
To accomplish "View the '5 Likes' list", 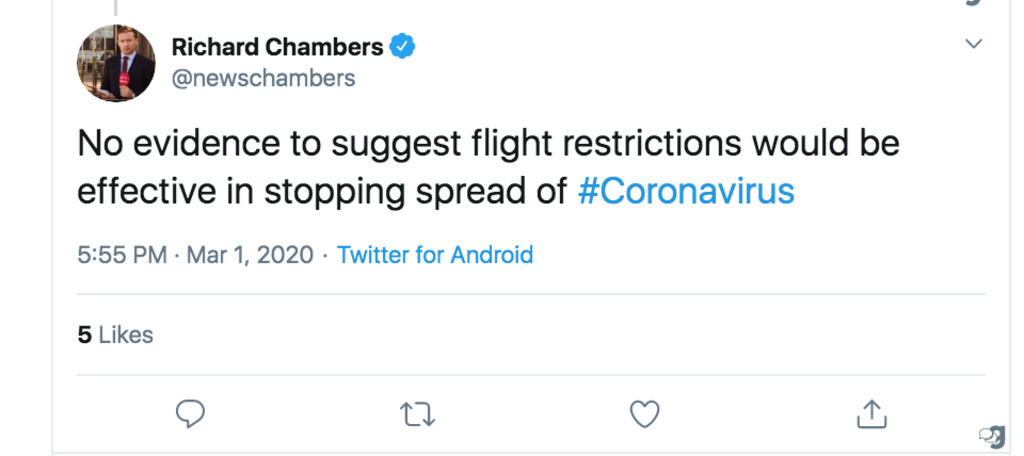I will 115,334.
